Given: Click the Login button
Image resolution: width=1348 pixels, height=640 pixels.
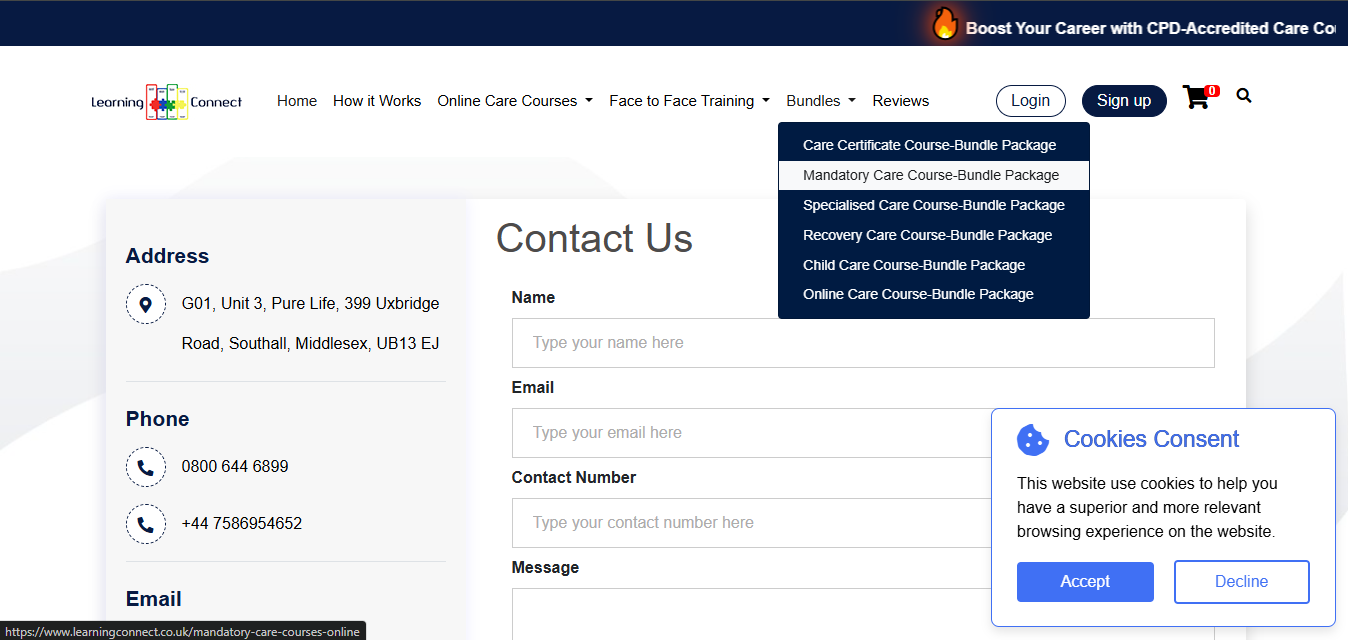Looking at the screenshot, I should tap(1031, 100).
